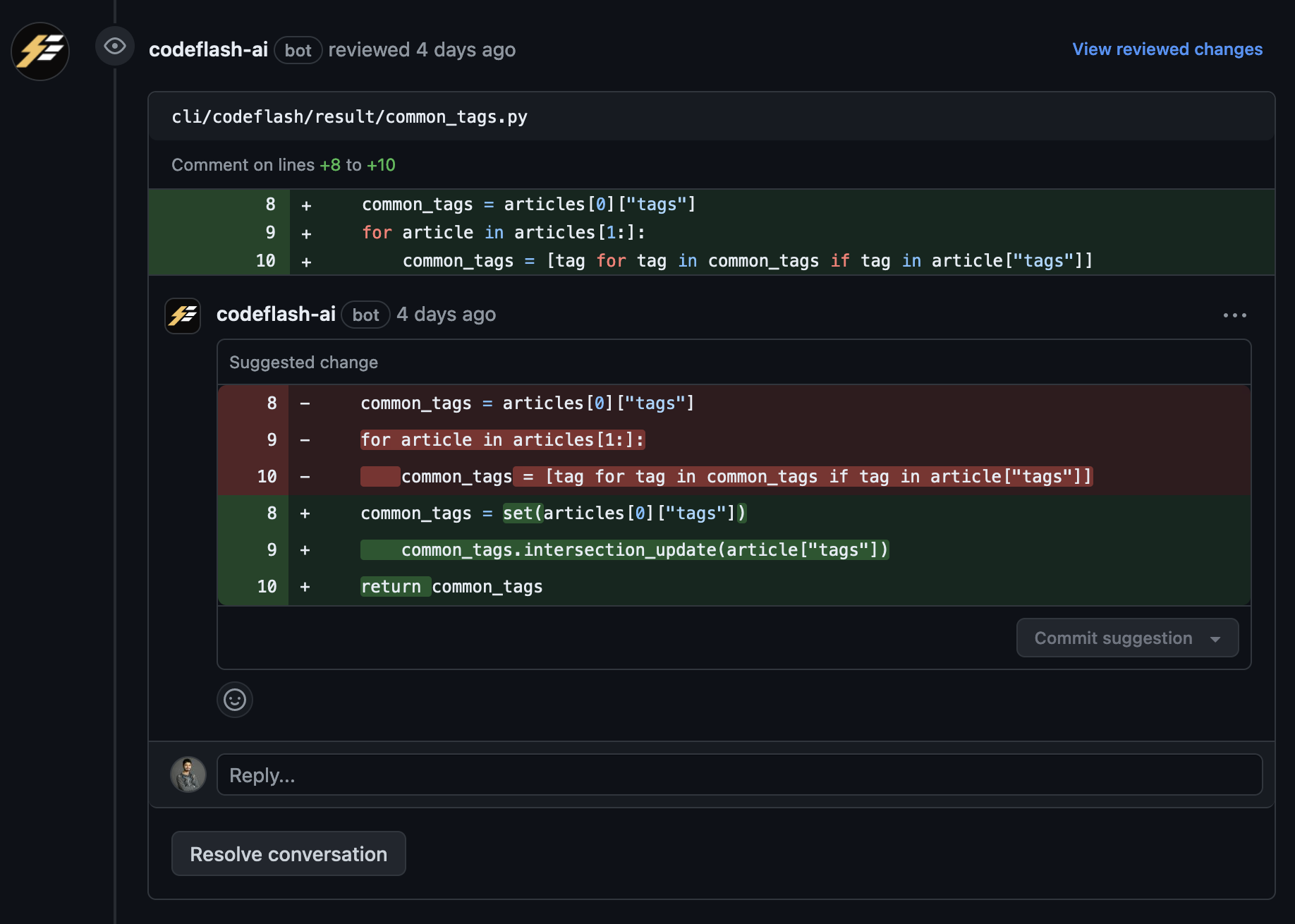Click codeflash-ai author name in the comment

[276, 315]
